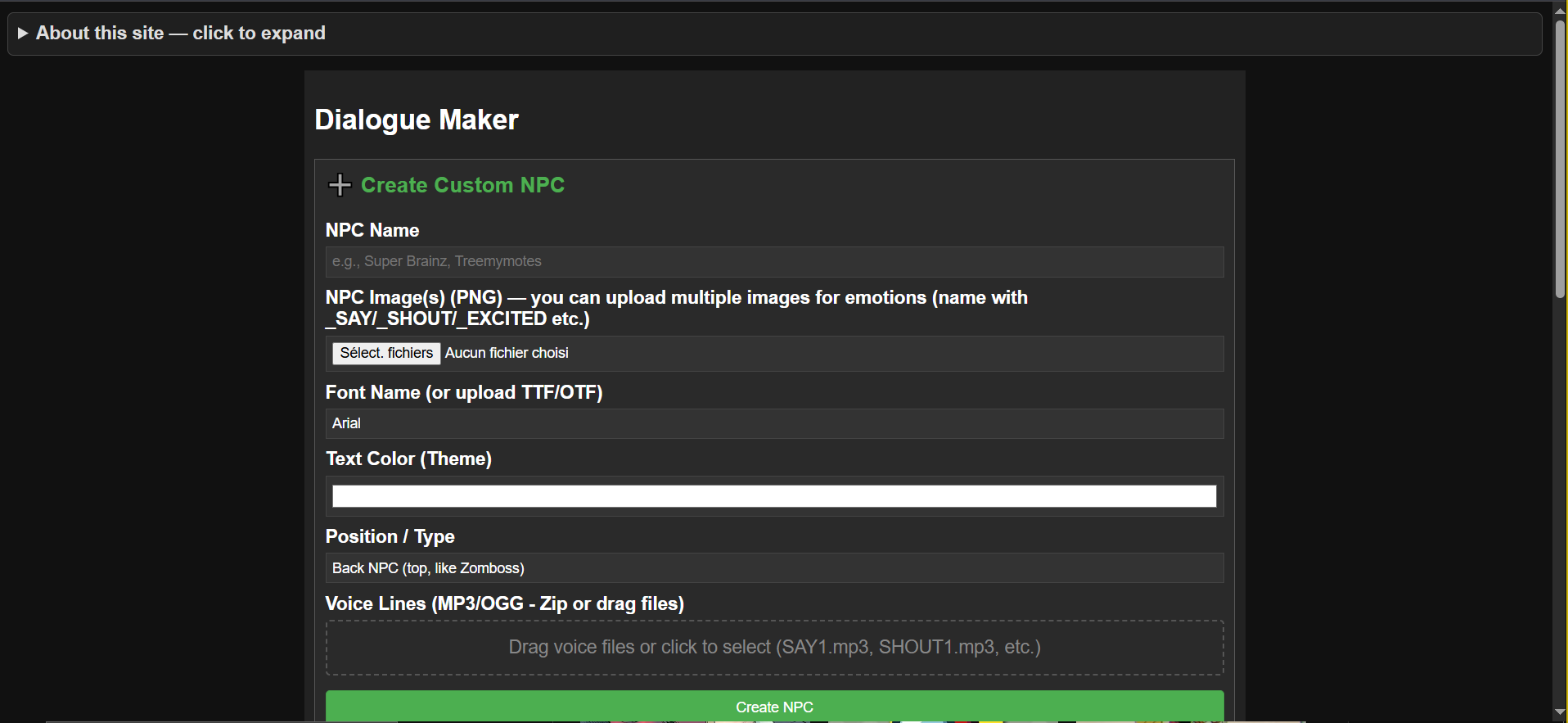Click the NPC Name label
This screenshot has width=1568, height=723.
pos(372,231)
